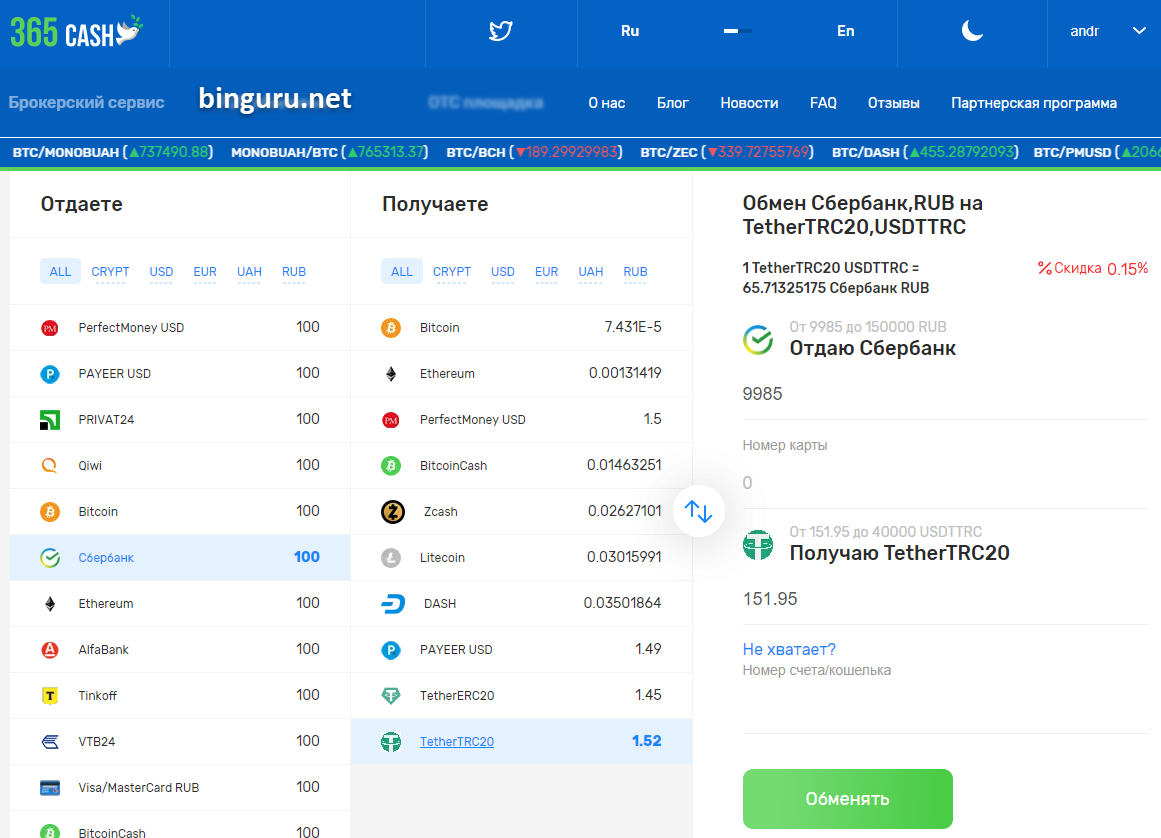Click the Litecoin icon in Получаете list
The width and height of the screenshot is (1161, 838).
(x=391, y=557)
